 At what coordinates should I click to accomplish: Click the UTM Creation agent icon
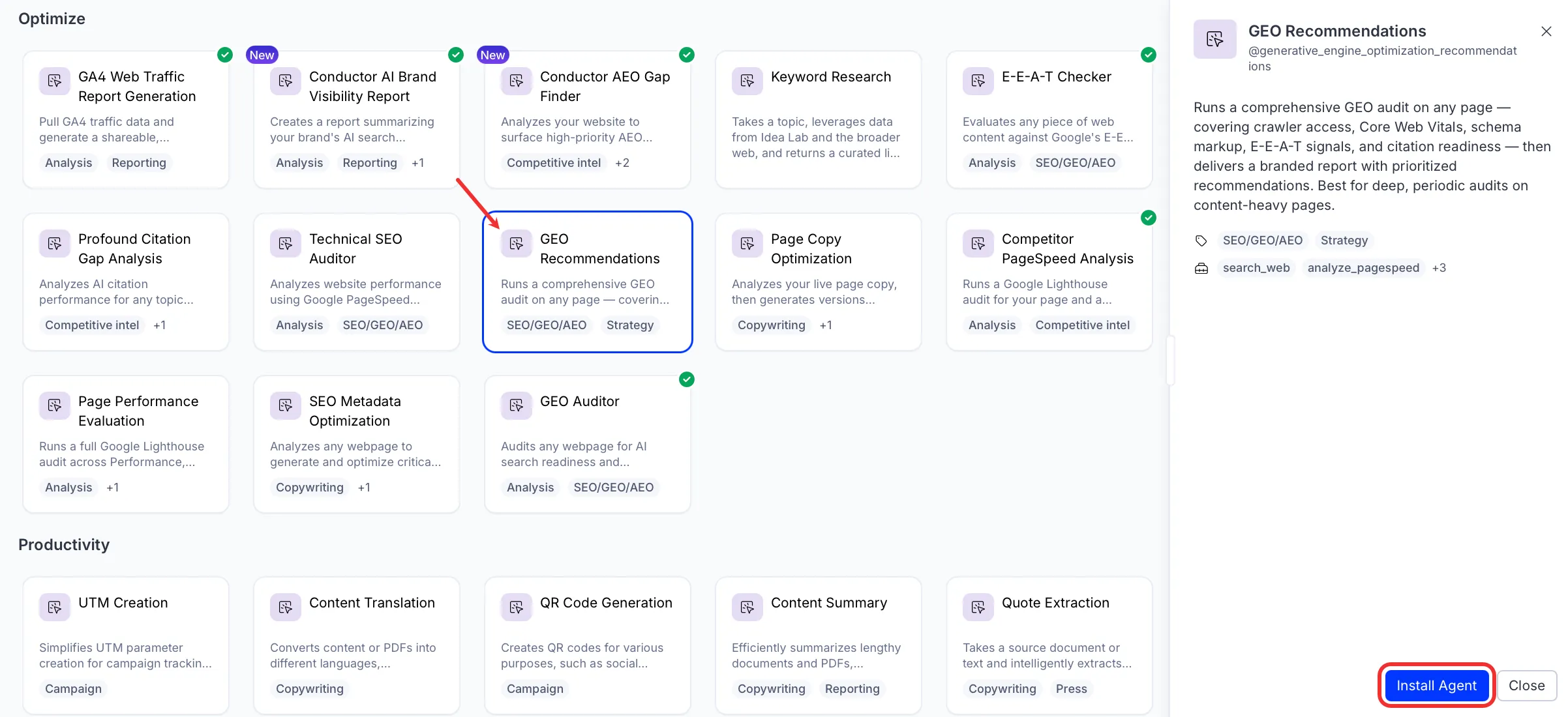55,607
